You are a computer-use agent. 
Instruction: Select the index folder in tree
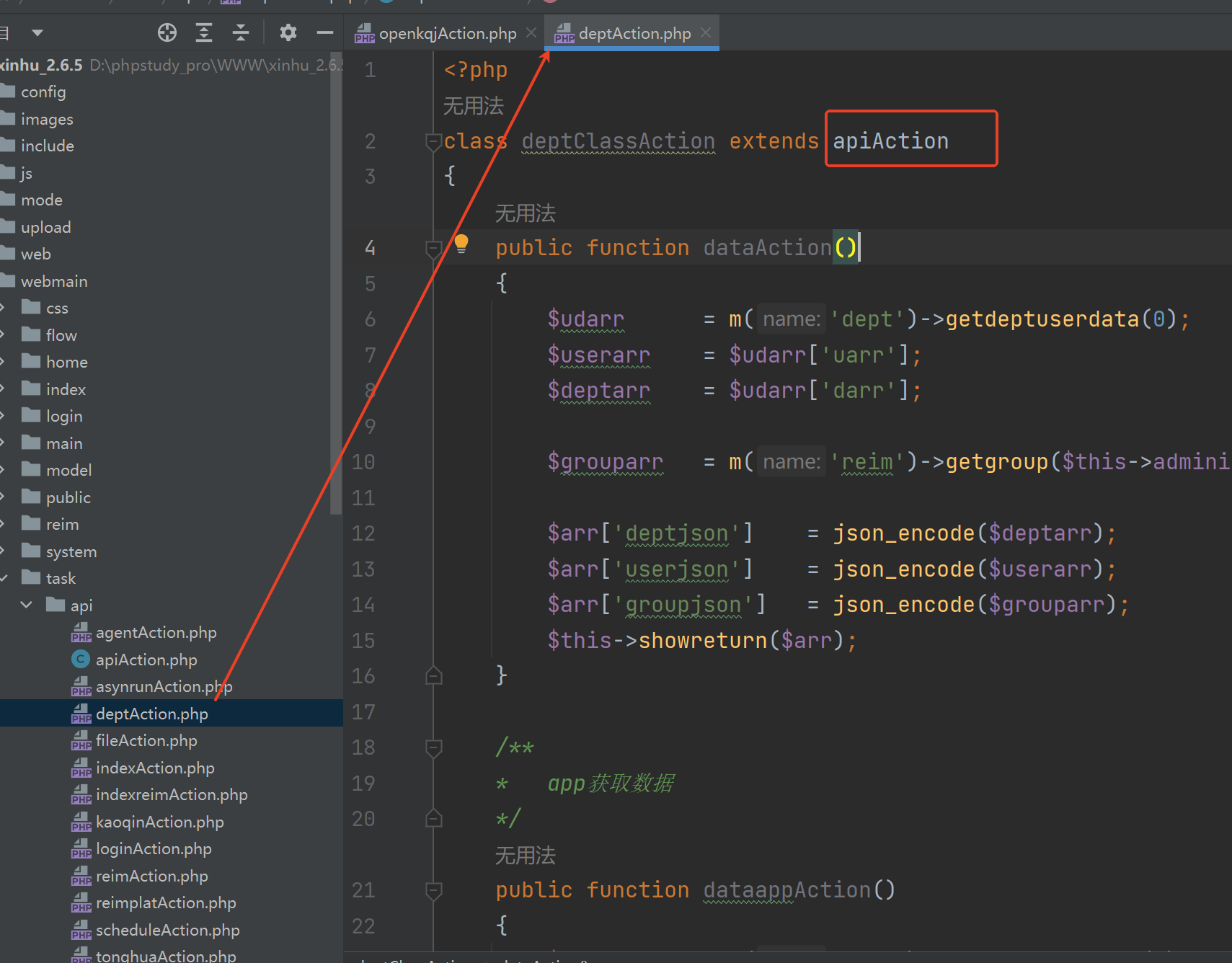coord(66,389)
